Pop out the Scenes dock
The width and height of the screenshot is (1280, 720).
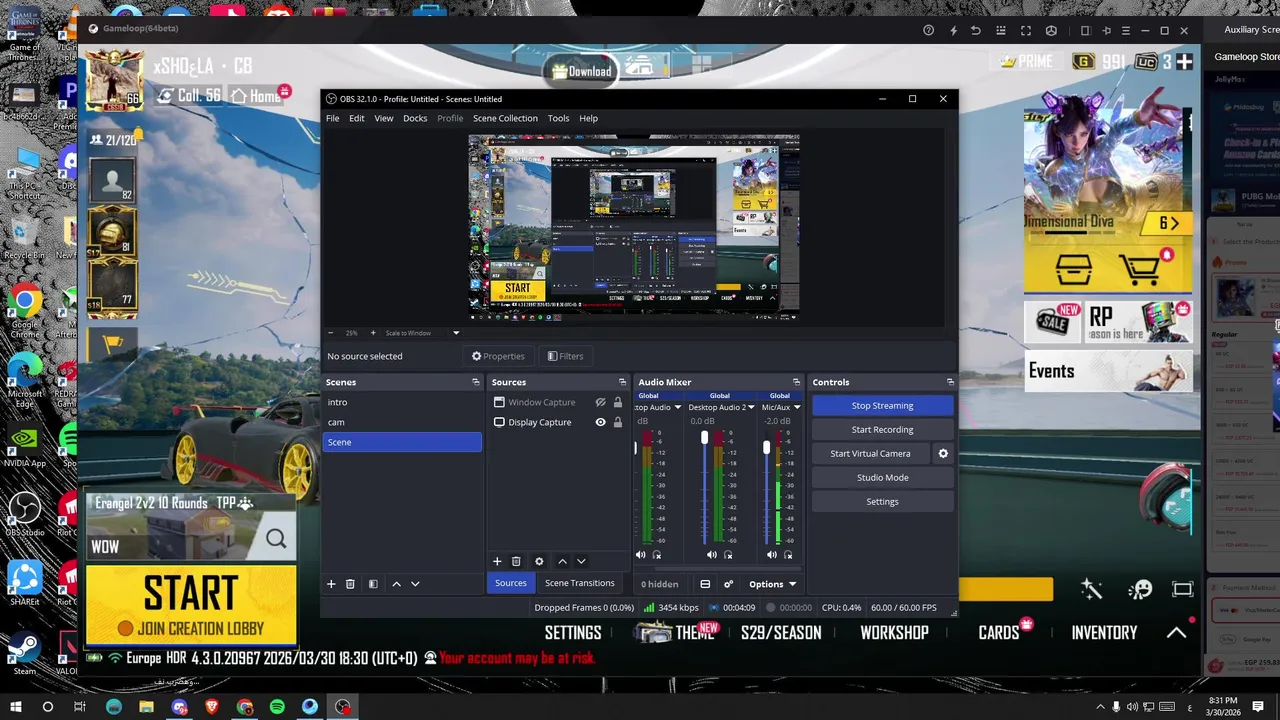[x=476, y=382]
